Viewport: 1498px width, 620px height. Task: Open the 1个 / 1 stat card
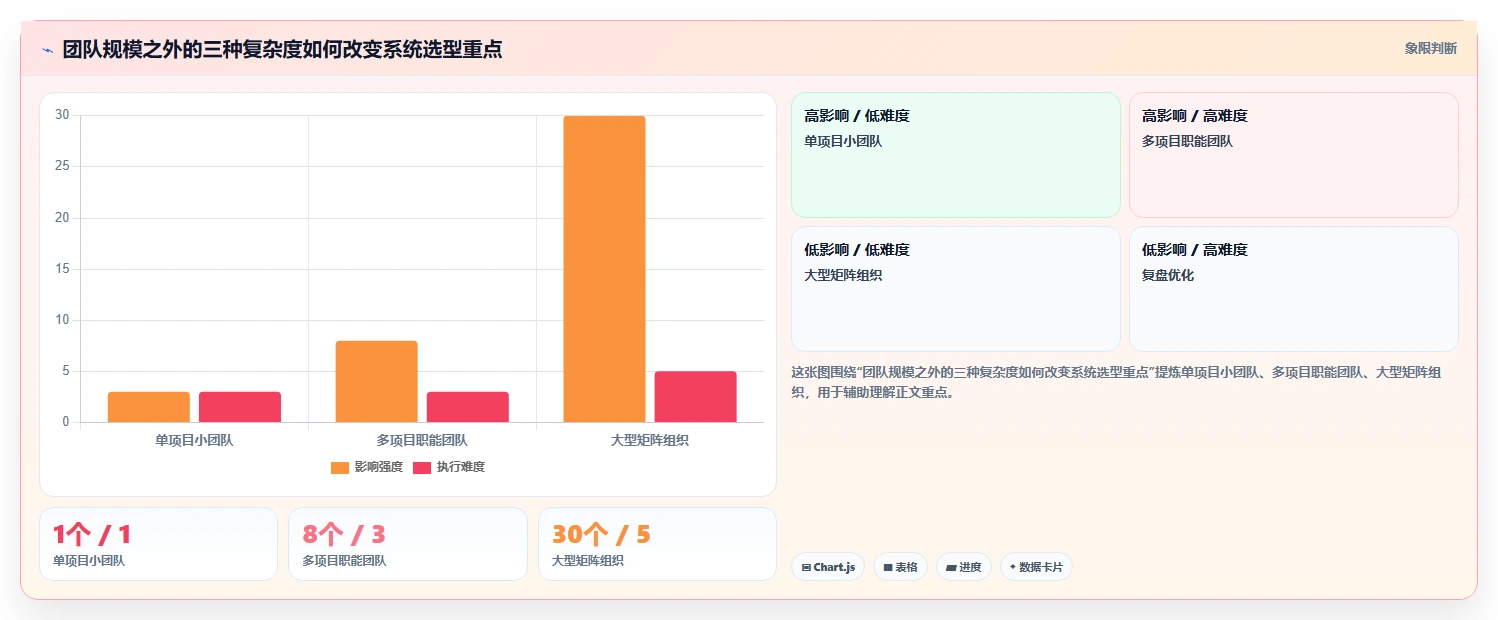158,544
